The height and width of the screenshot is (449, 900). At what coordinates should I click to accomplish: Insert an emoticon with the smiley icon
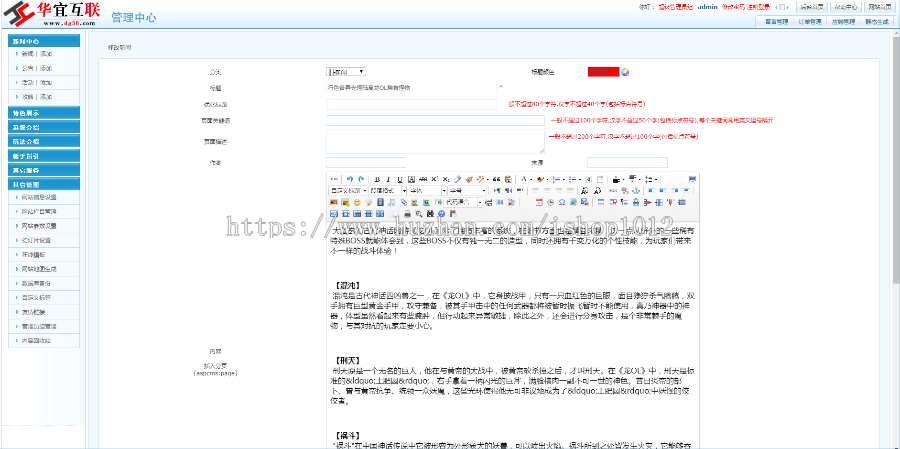357,202
